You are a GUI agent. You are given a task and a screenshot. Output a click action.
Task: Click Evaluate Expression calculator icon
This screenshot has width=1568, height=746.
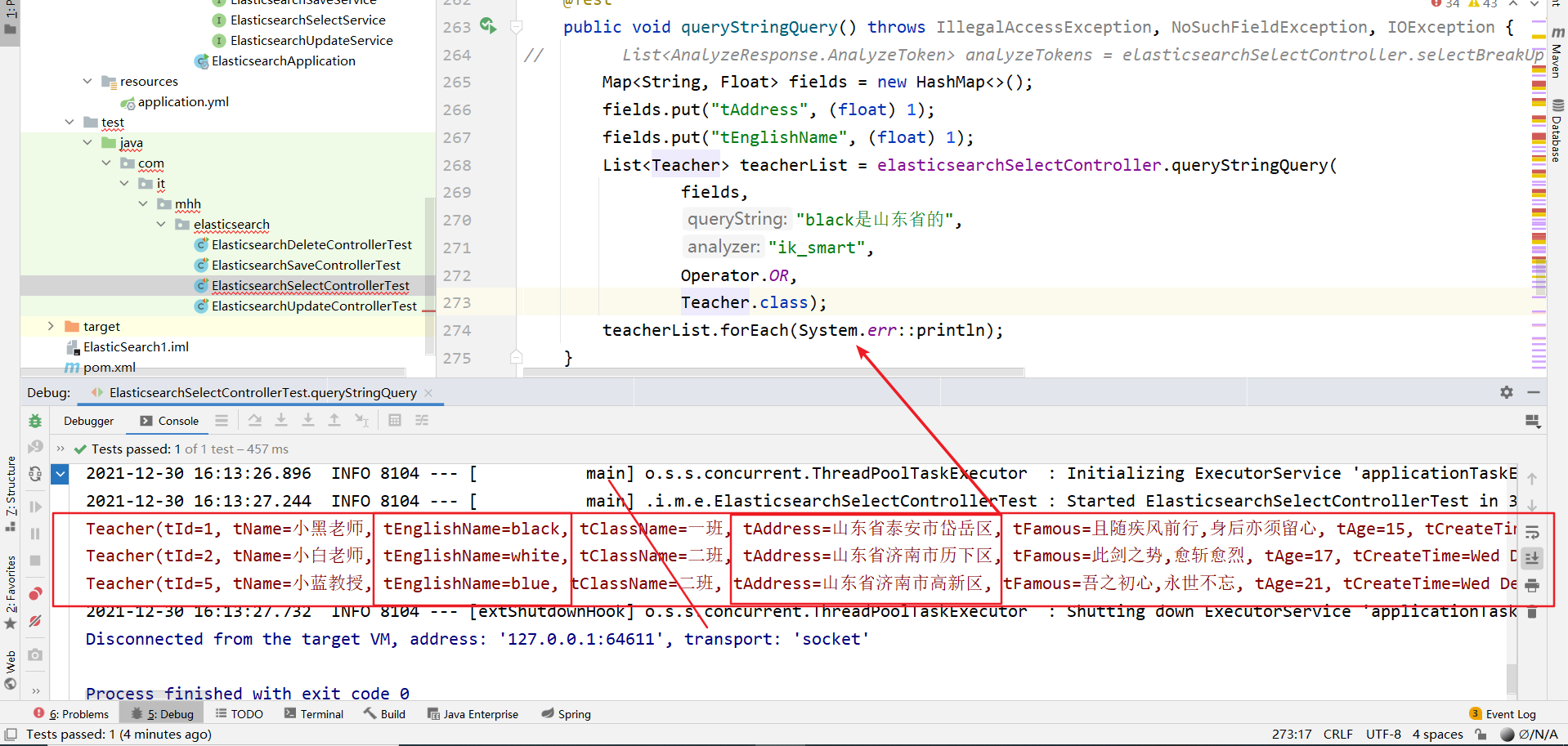click(x=395, y=420)
